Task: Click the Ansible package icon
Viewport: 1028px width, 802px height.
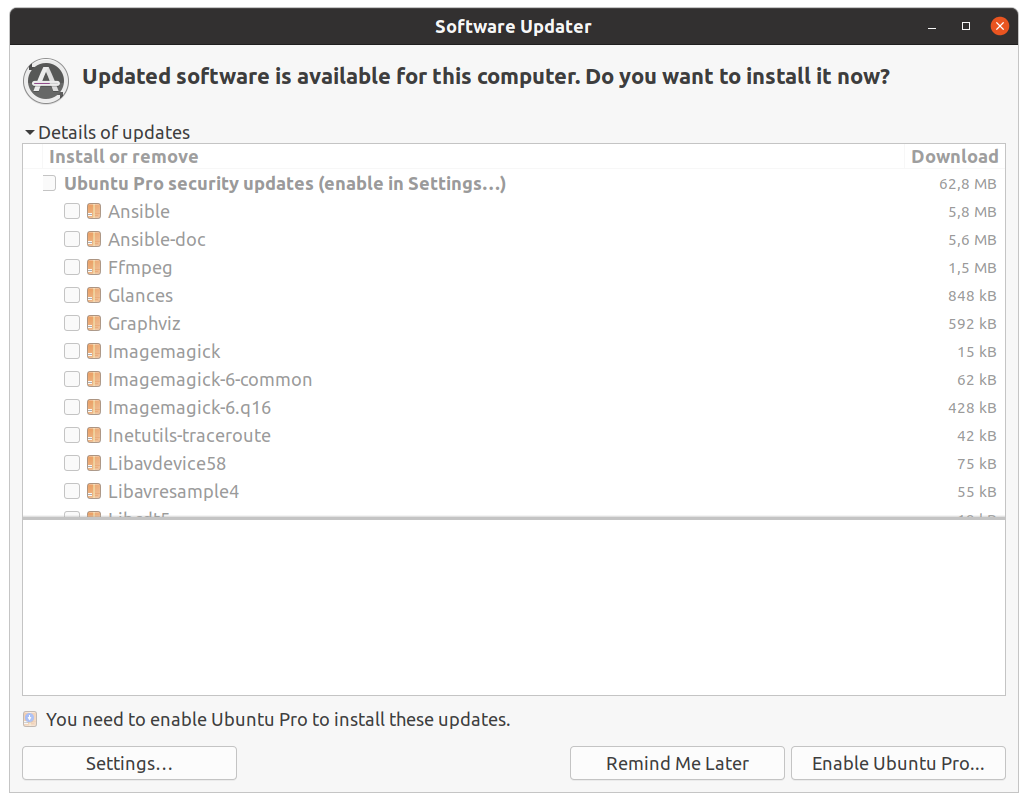Action: [94, 211]
